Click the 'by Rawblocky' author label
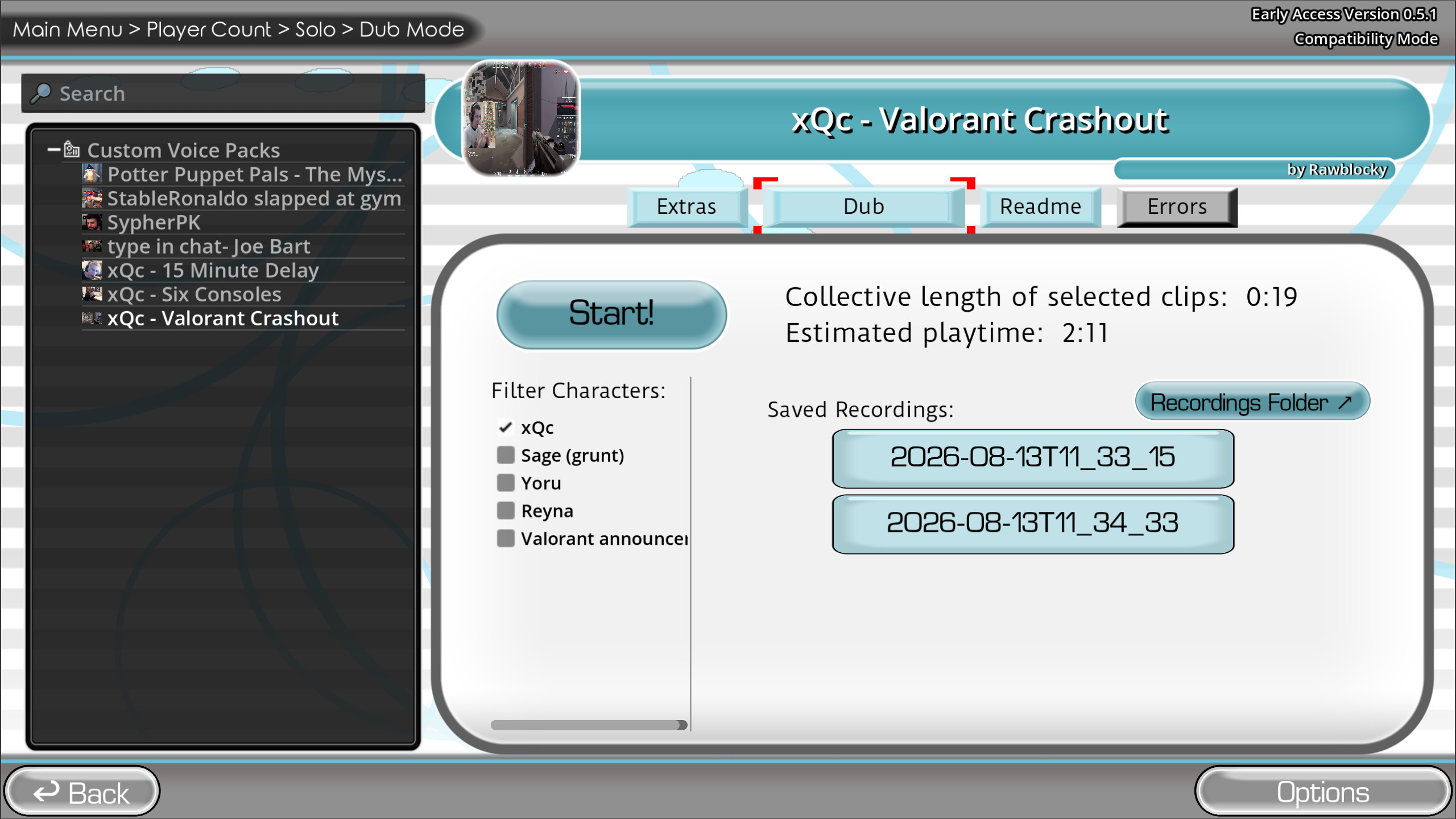 (1337, 169)
